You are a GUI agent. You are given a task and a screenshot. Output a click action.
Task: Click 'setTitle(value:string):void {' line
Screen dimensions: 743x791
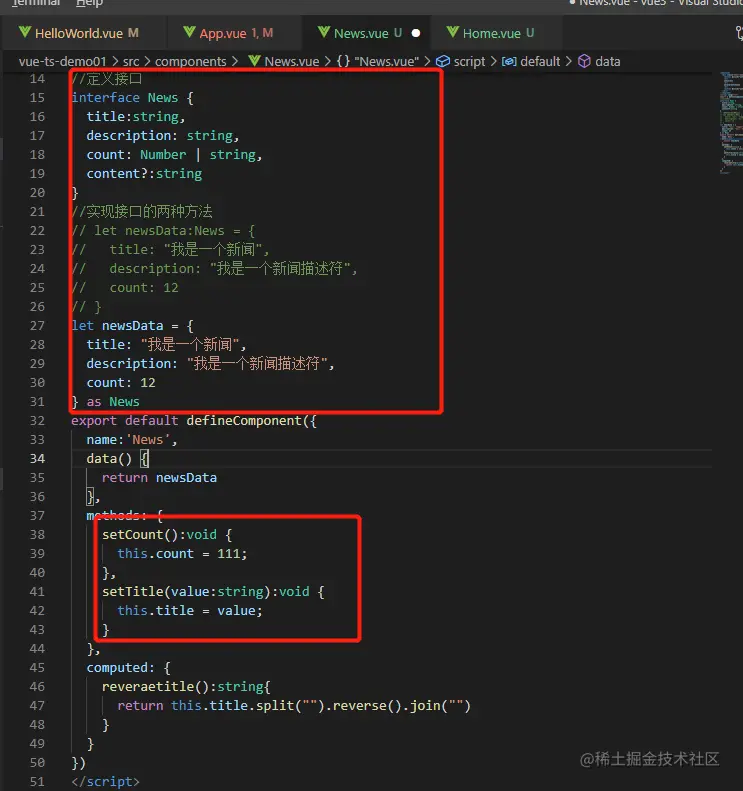point(213,591)
